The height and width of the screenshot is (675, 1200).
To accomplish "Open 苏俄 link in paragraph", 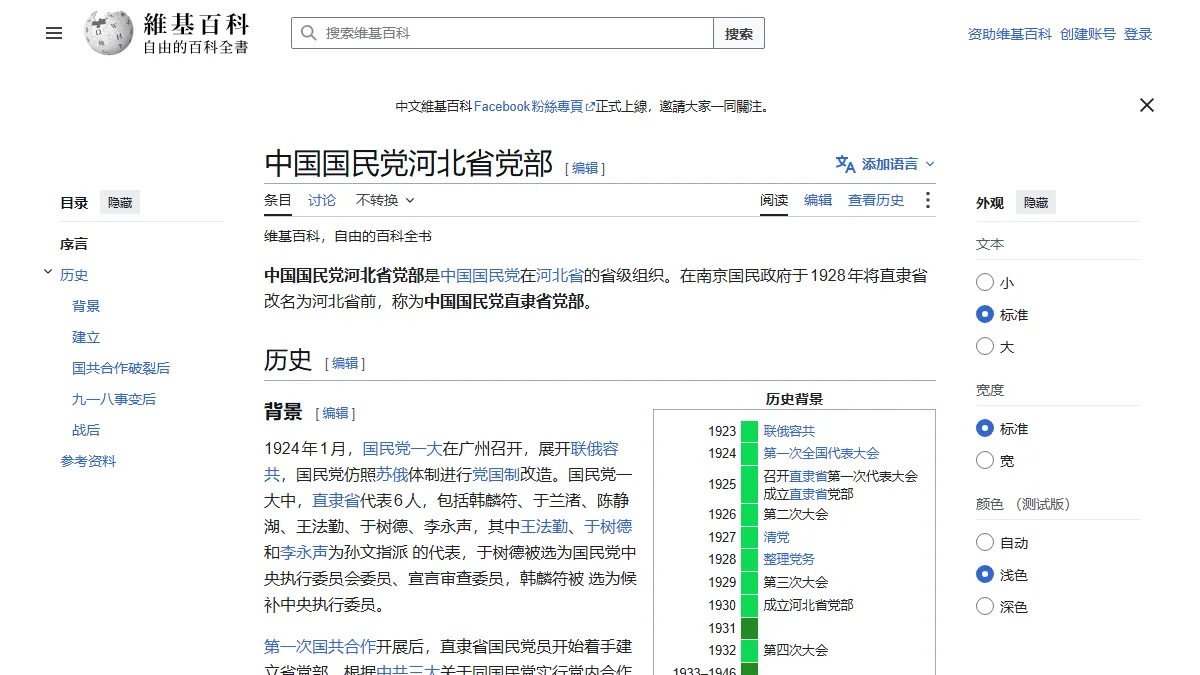I will click(392, 475).
